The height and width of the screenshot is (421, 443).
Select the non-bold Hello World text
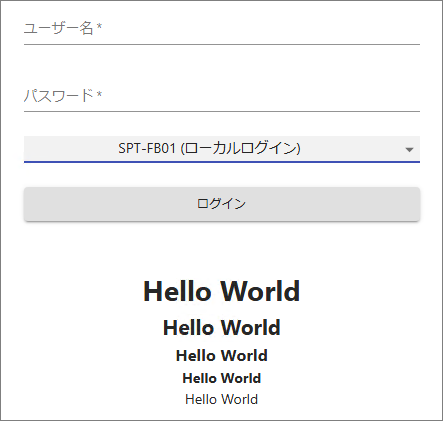[x=222, y=399]
